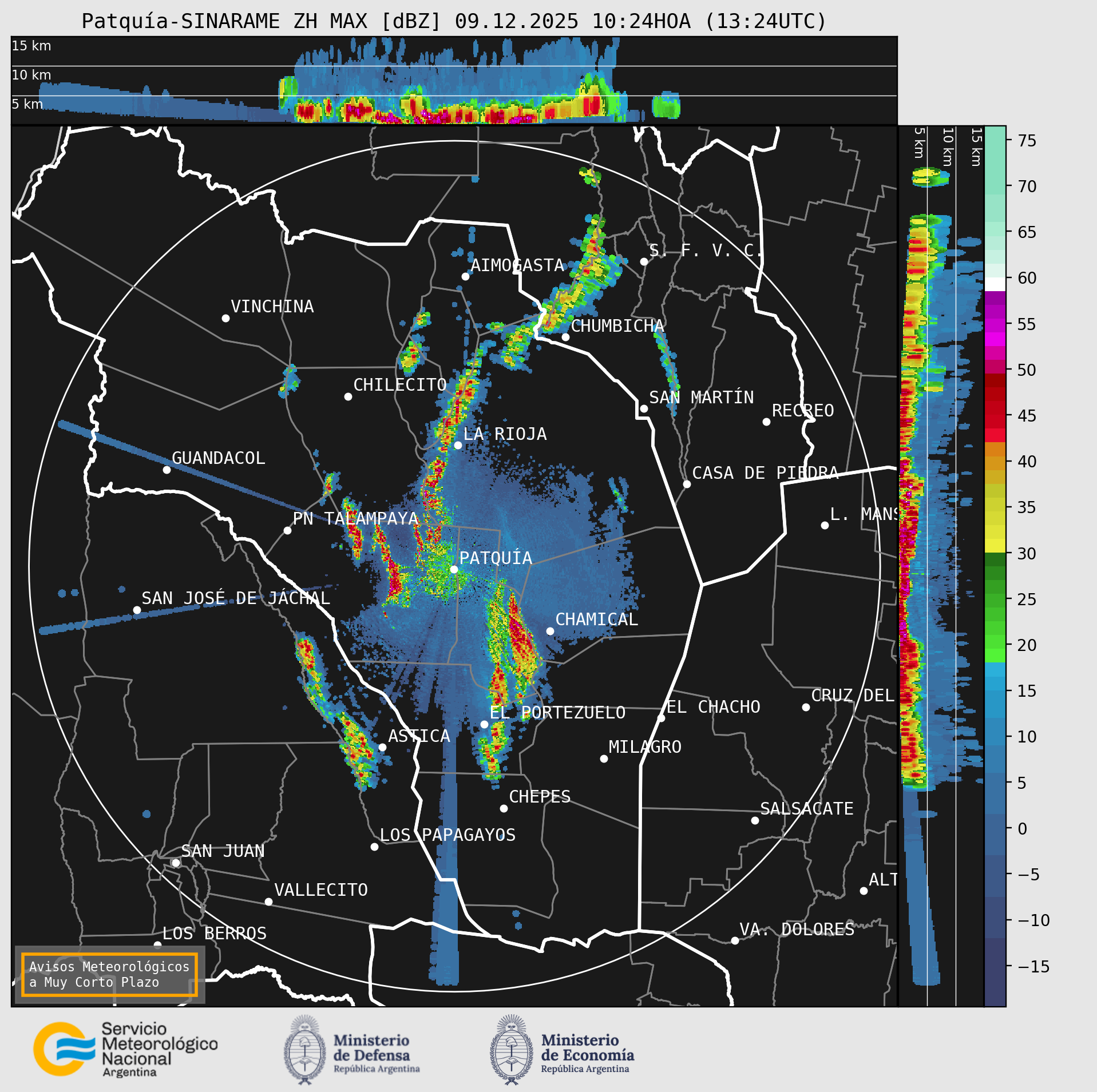Click the San José de Jáchal marker dot

coord(137,610)
